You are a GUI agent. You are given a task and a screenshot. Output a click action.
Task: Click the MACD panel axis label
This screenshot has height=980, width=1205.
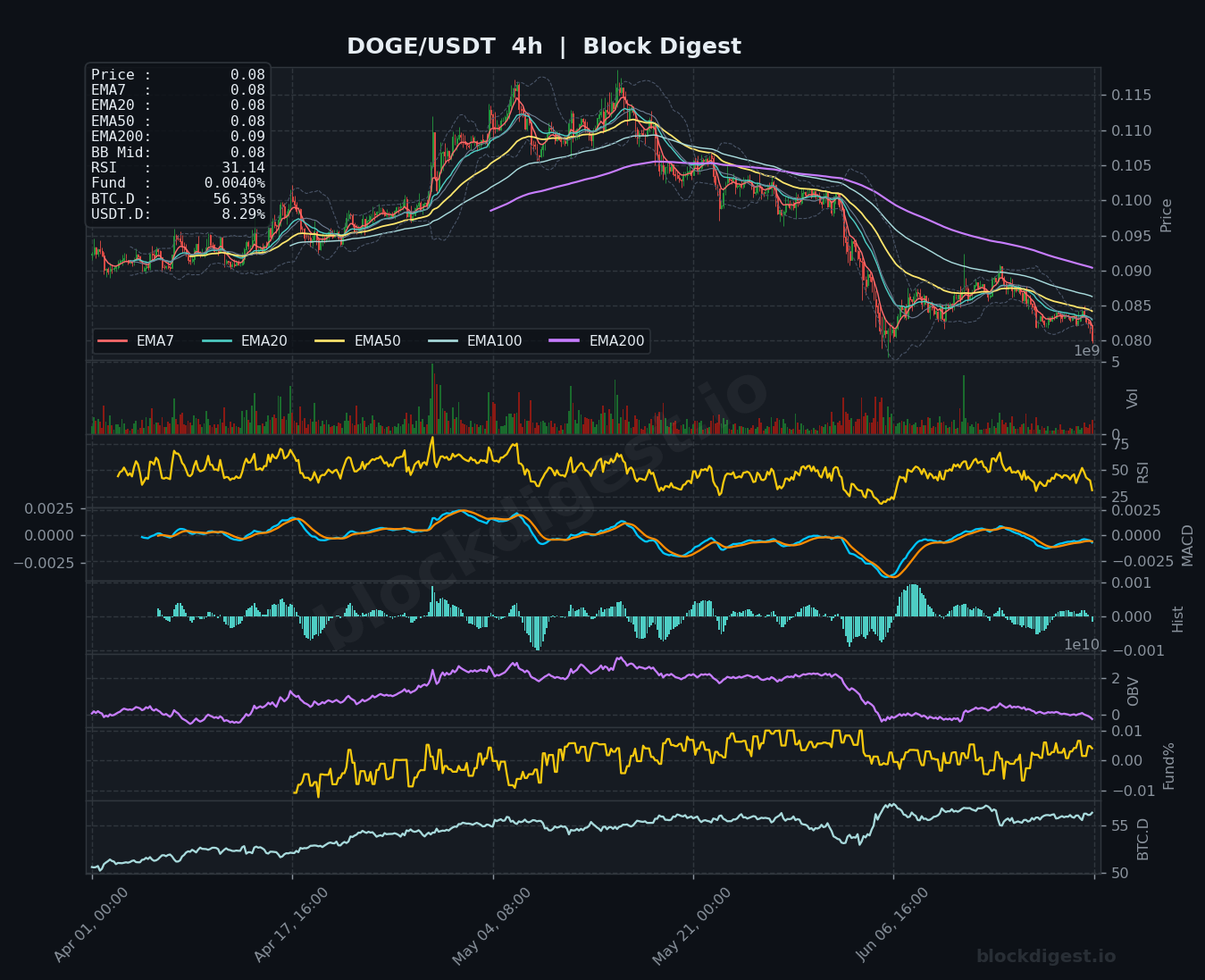tap(1187, 545)
